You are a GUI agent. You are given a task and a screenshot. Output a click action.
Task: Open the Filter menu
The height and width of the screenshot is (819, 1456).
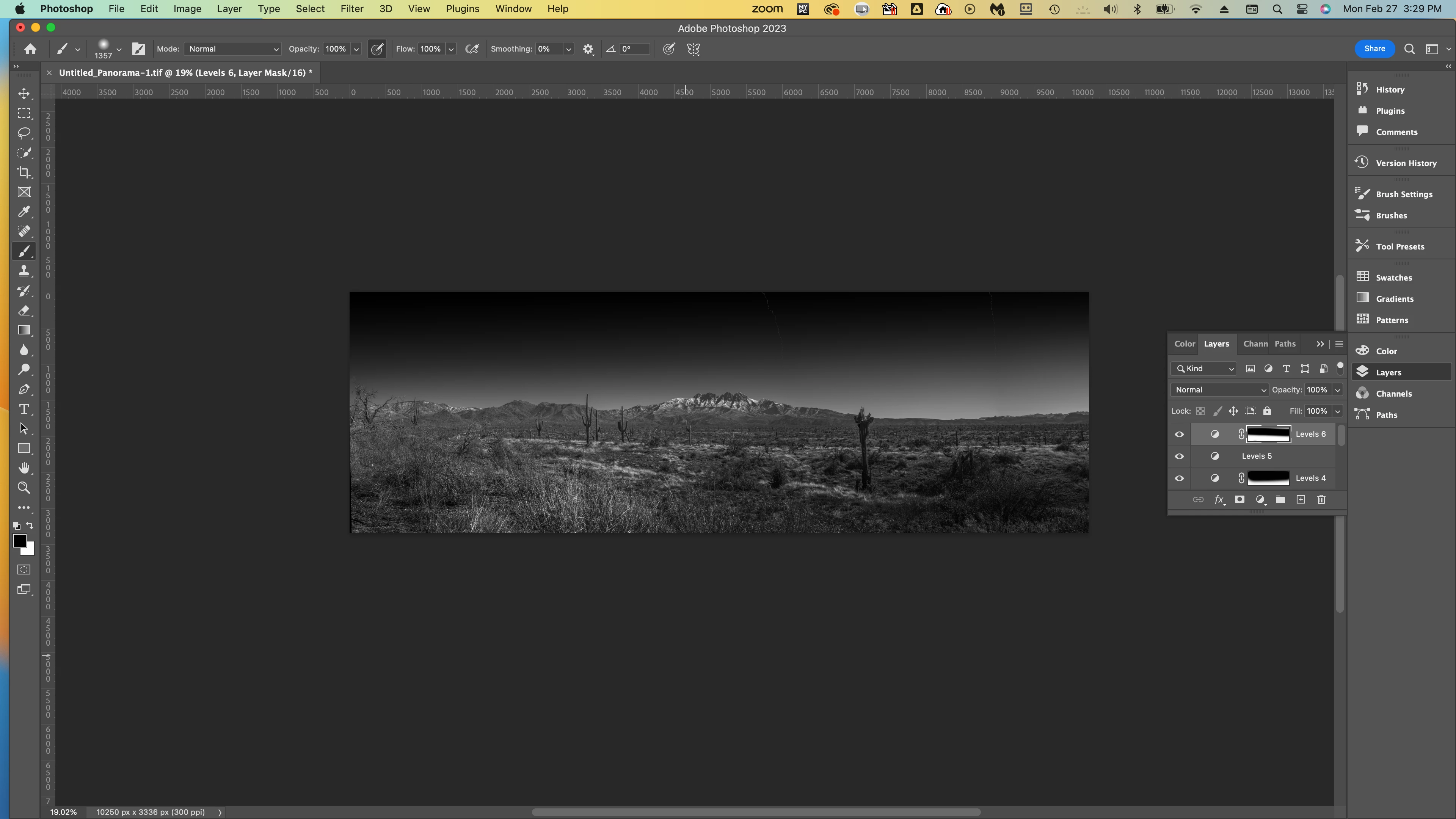pos(351,9)
